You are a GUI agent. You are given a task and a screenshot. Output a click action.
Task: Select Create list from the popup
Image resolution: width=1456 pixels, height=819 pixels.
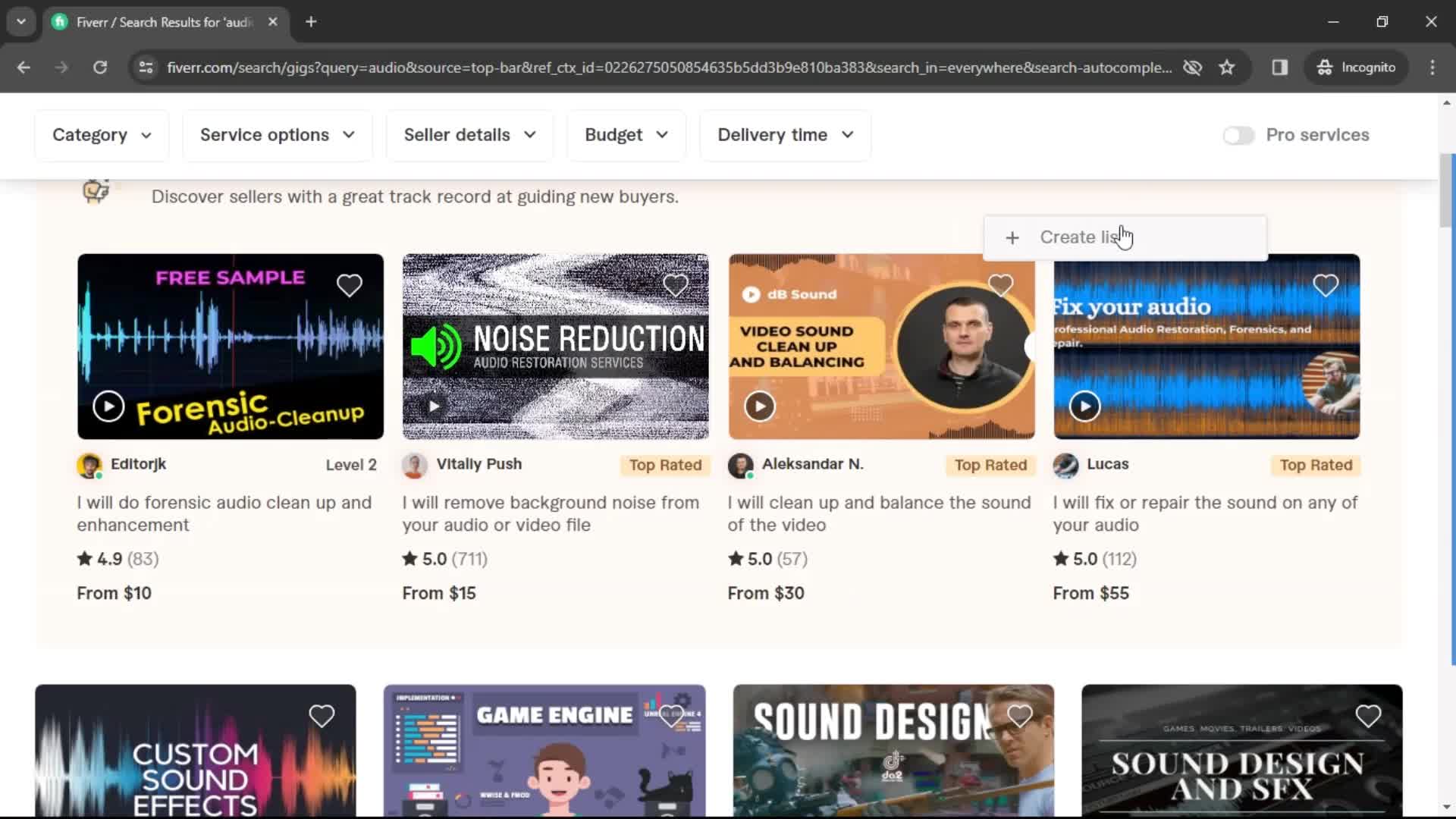click(1125, 238)
